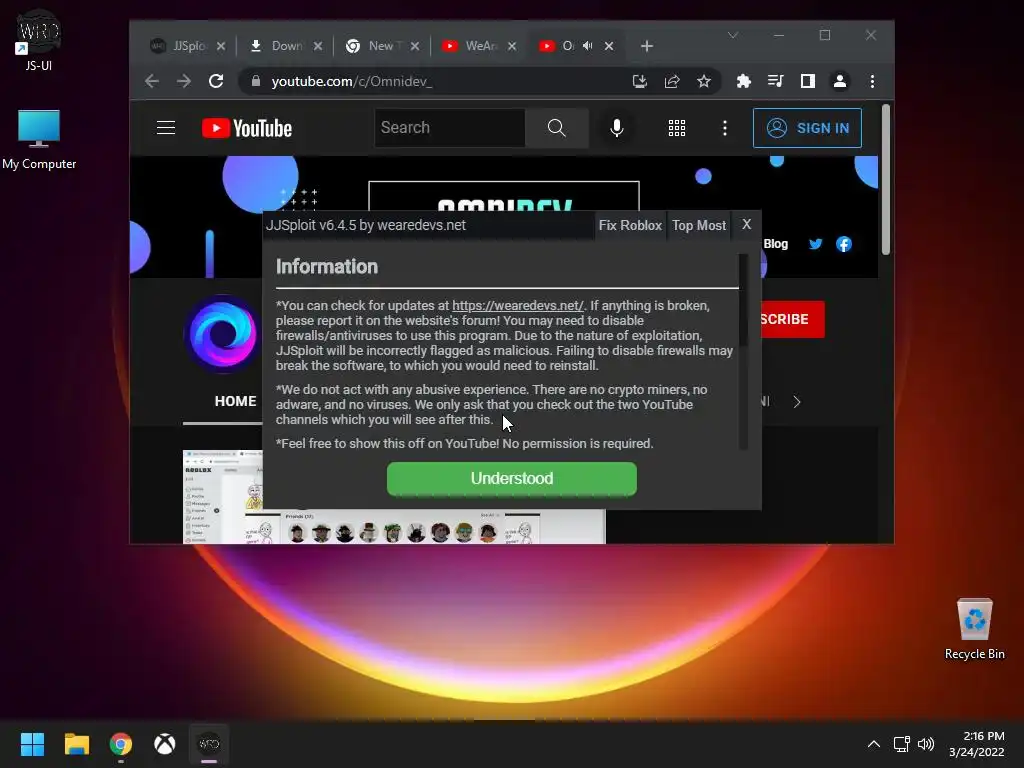Image resolution: width=1024 pixels, height=768 pixels.
Task: Select Fix Roblox in JJSploit title bar
Action: 630,225
